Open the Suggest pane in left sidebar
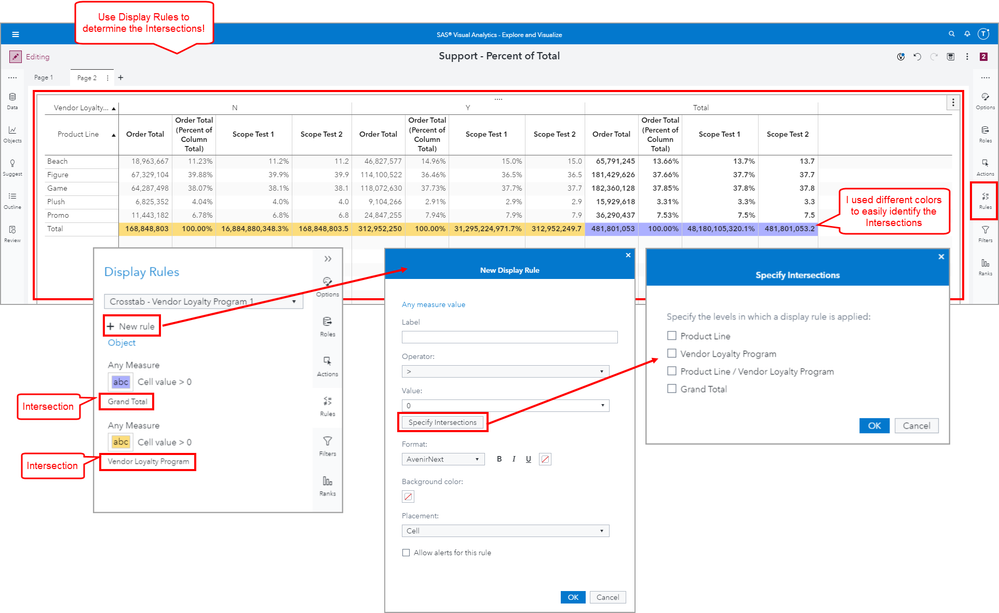999x613 pixels. point(12,167)
